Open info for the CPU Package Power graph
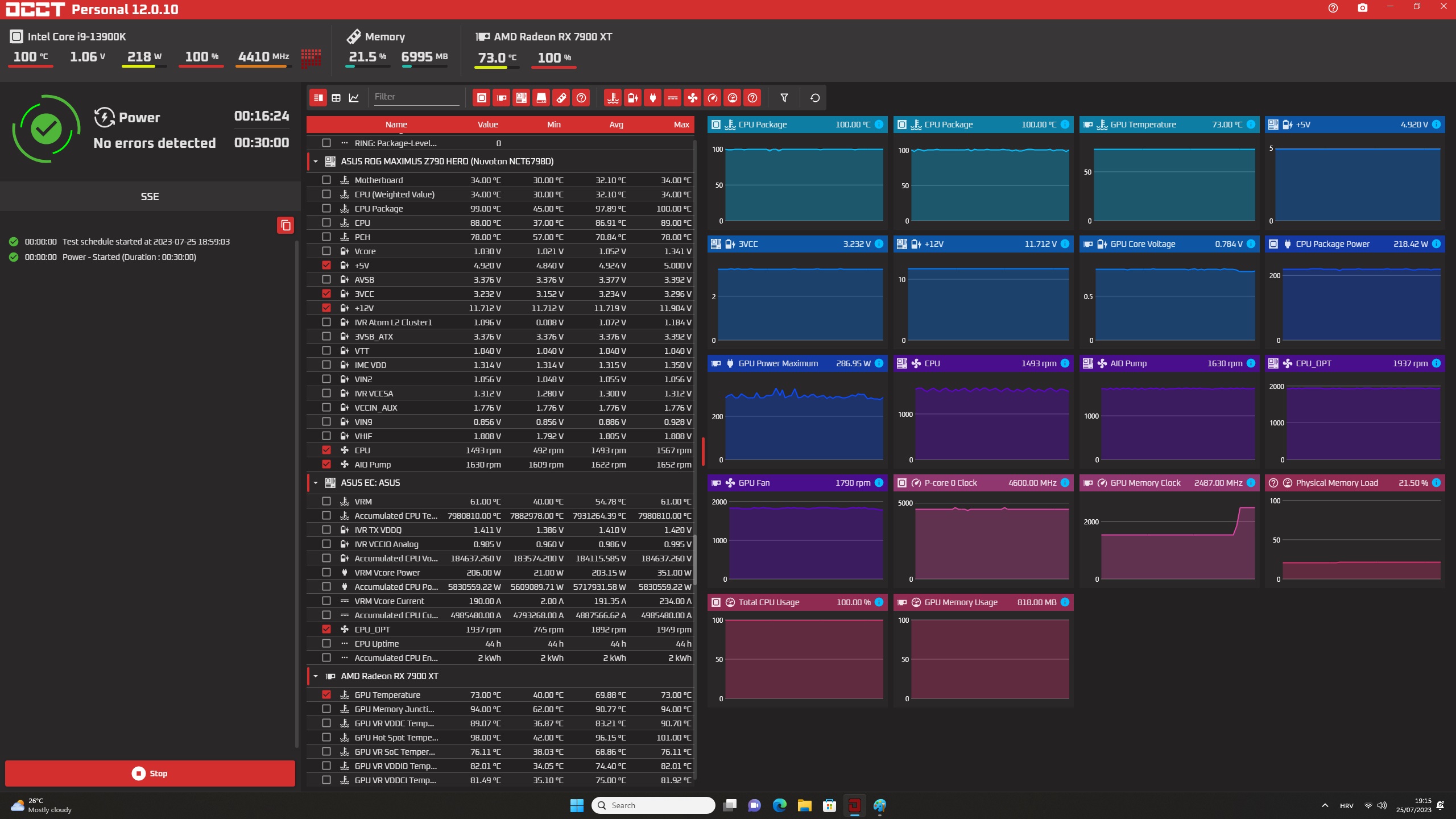The height and width of the screenshot is (819, 1456). click(1436, 244)
